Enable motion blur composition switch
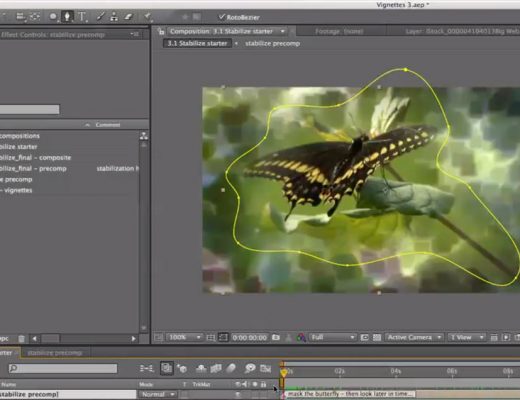Viewport: 520px width, 400px height. coord(231,368)
